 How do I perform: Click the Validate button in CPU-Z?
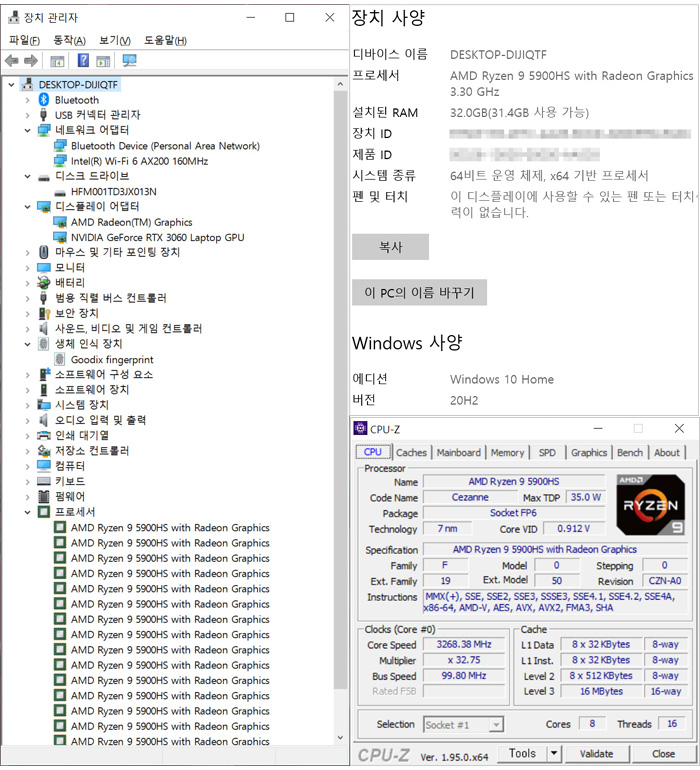tap(596, 753)
